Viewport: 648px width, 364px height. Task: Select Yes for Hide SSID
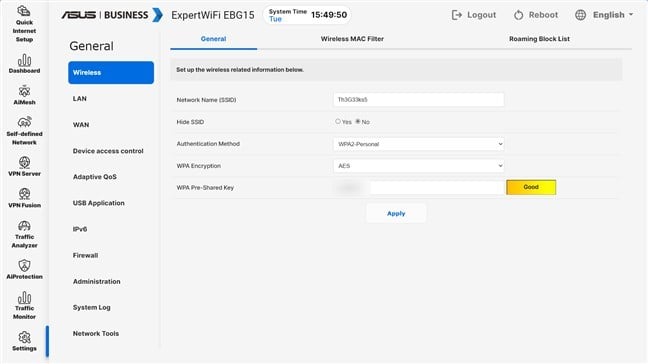point(338,121)
